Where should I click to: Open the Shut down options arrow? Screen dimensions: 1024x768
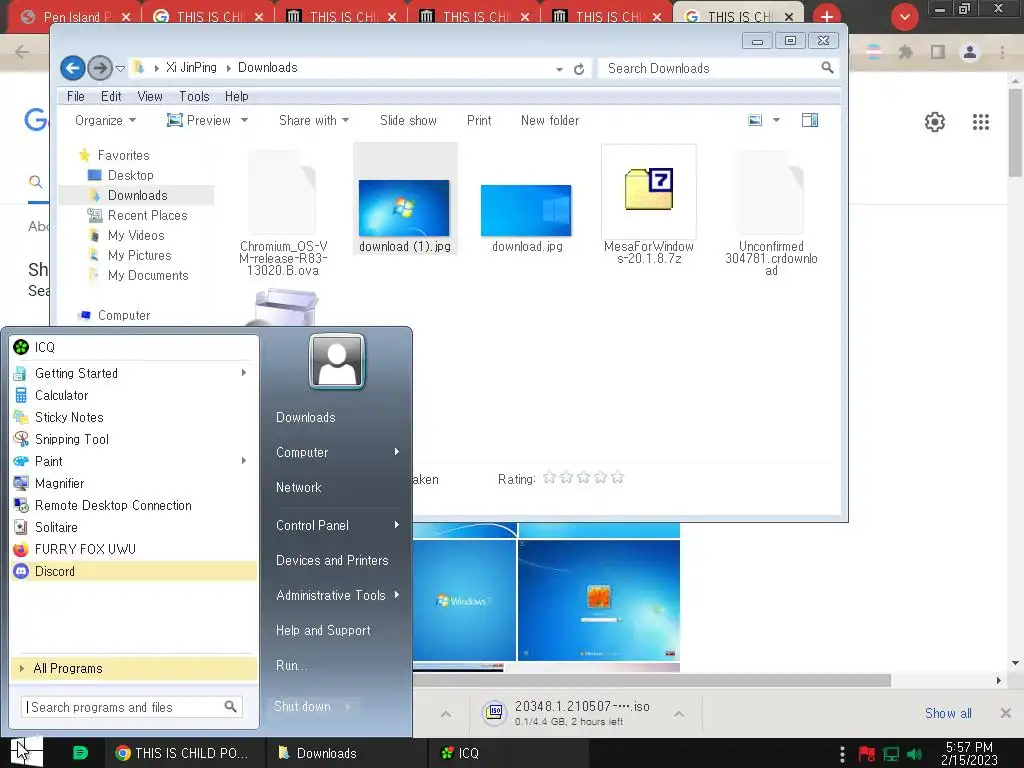coord(348,707)
